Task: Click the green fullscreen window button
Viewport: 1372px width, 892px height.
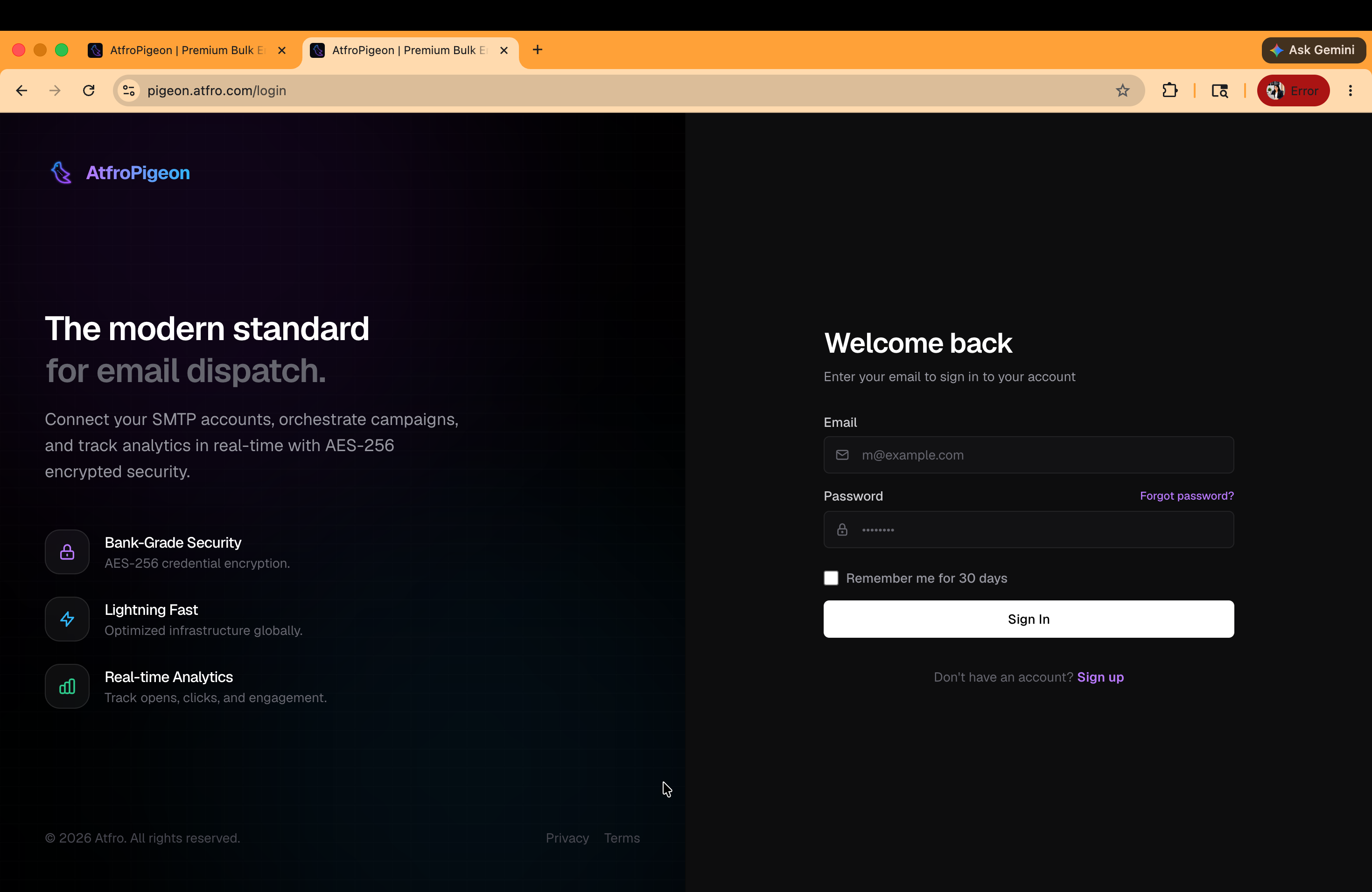Action: click(61, 50)
